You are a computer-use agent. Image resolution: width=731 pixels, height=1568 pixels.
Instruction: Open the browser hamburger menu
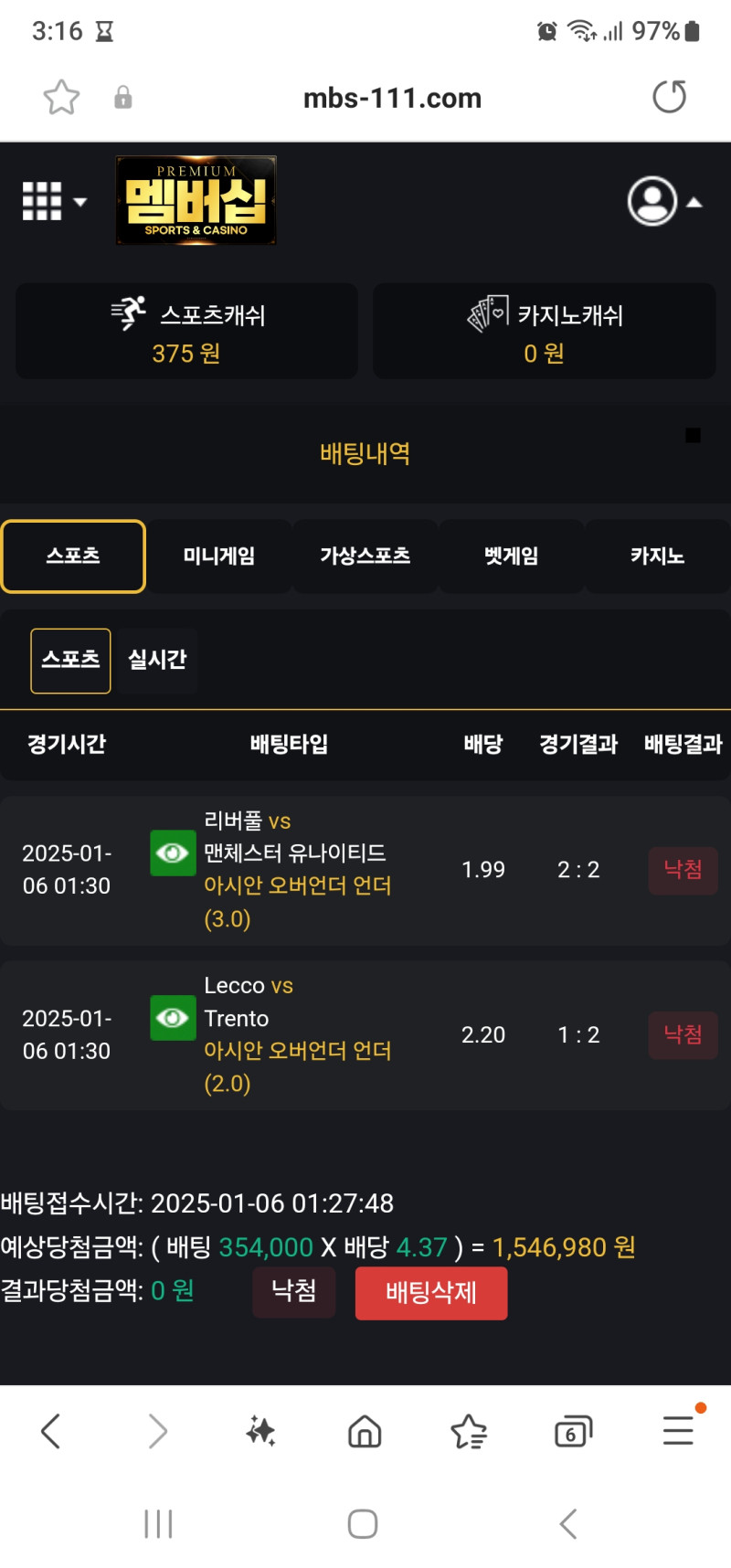679,1430
